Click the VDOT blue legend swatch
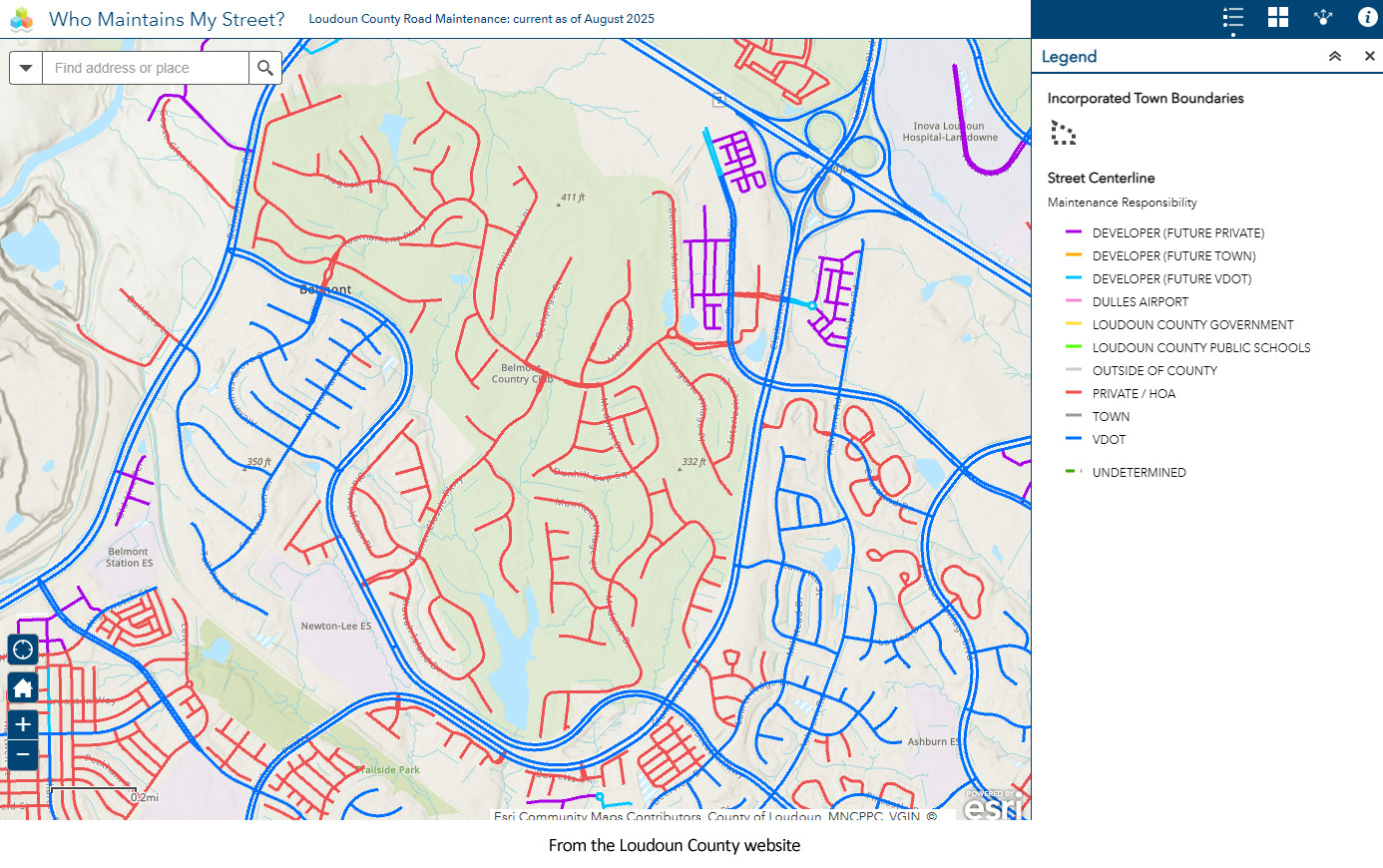Screen dimensions: 1383x868 pyautogui.click(x=1074, y=439)
